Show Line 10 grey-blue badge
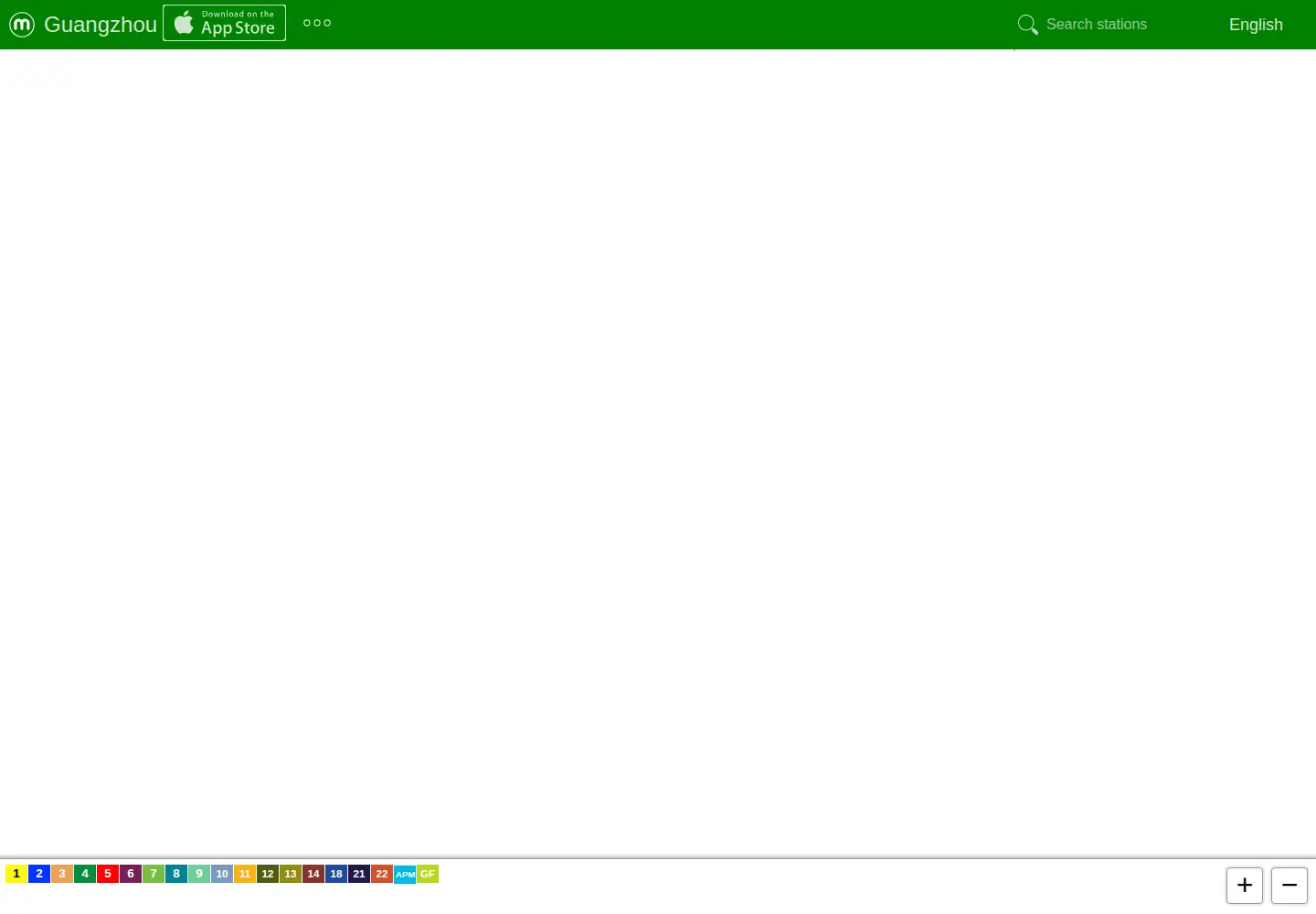This screenshot has width=1316, height=914. 222,874
